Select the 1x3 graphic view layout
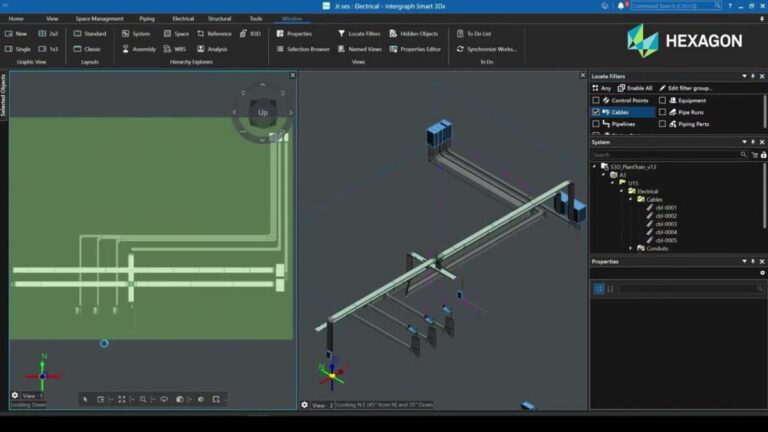Viewport: 768px width, 432px height. click(48, 49)
